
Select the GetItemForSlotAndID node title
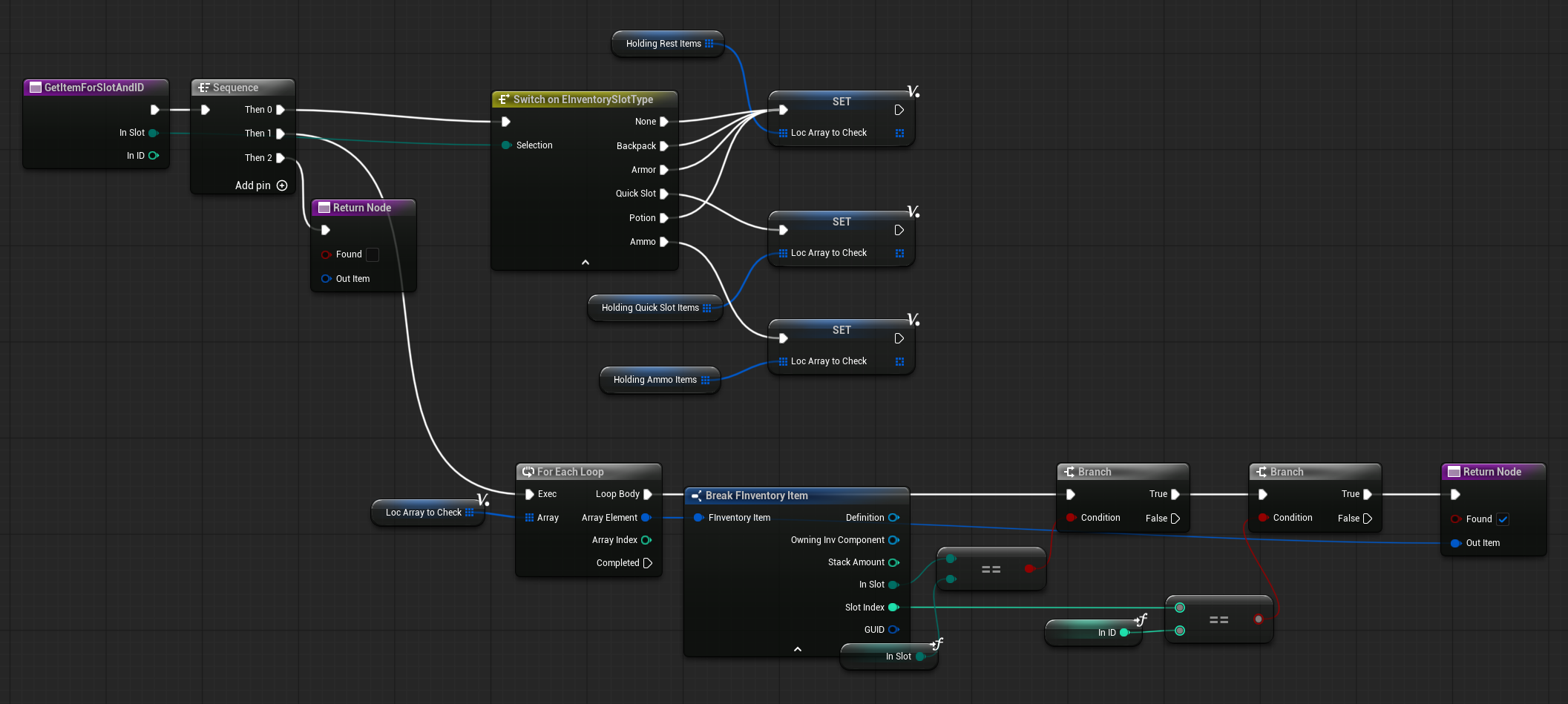[x=94, y=88]
